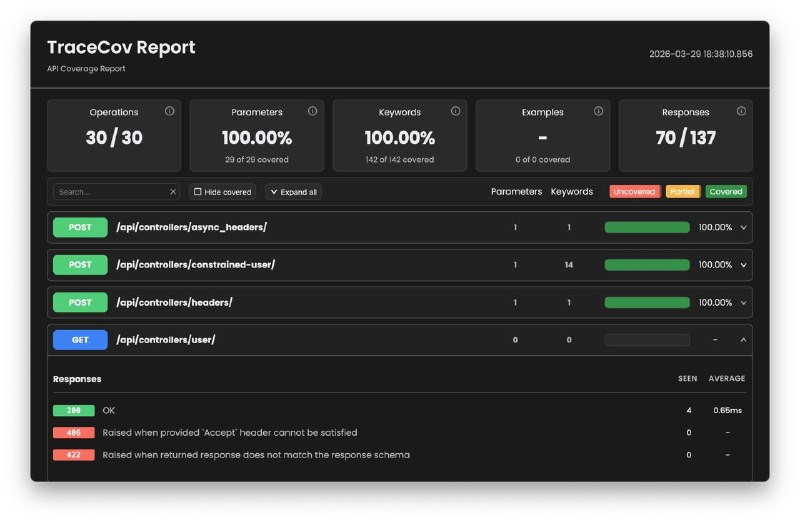The width and height of the screenshot is (800, 522).
Task: Click the info icon on Operations card
Action: point(169,112)
